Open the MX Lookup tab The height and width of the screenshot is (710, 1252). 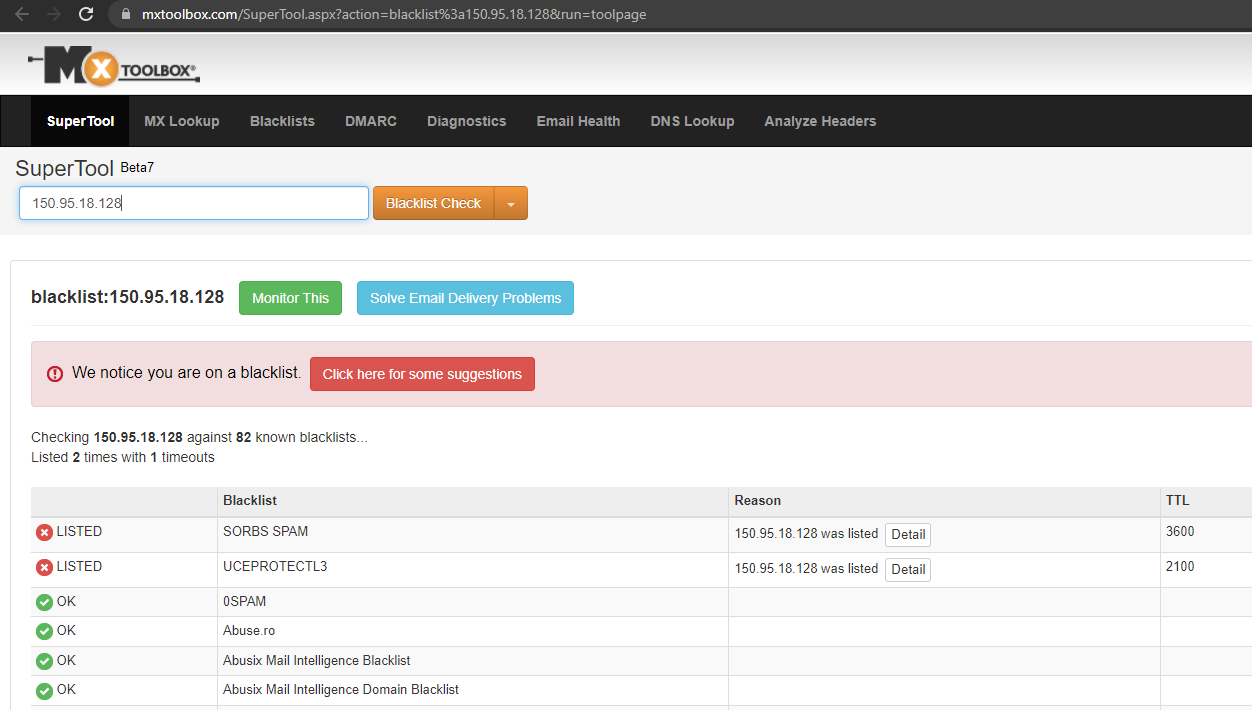tap(182, 121)
